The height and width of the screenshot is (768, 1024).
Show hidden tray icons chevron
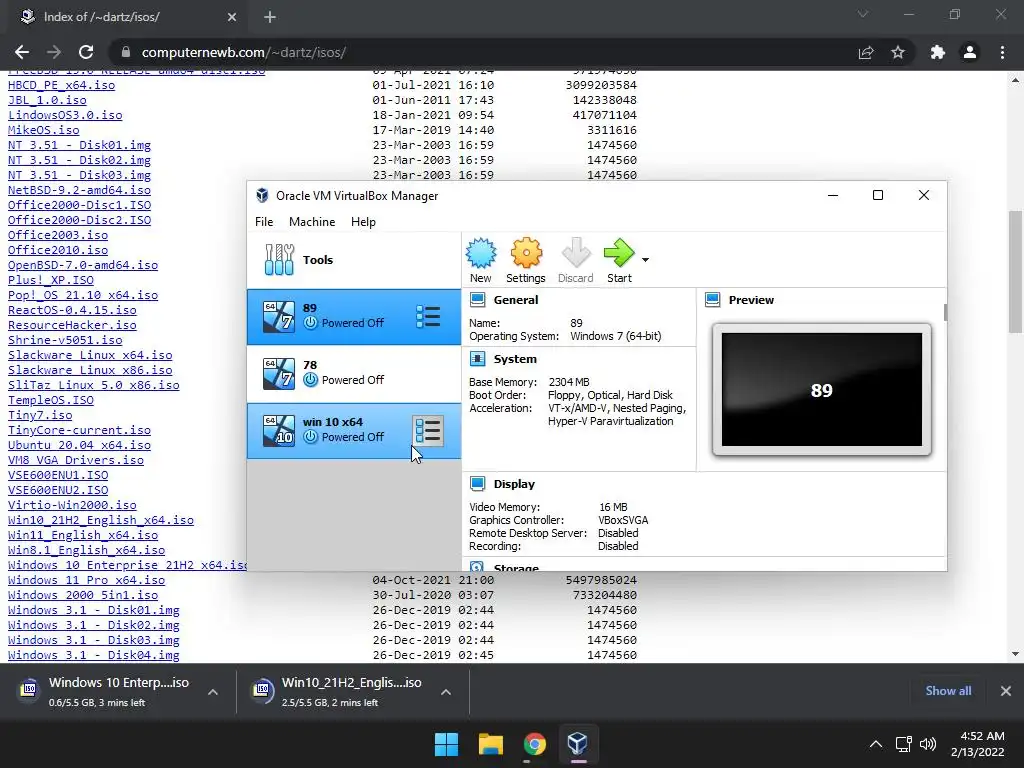[x=876, y=744]
